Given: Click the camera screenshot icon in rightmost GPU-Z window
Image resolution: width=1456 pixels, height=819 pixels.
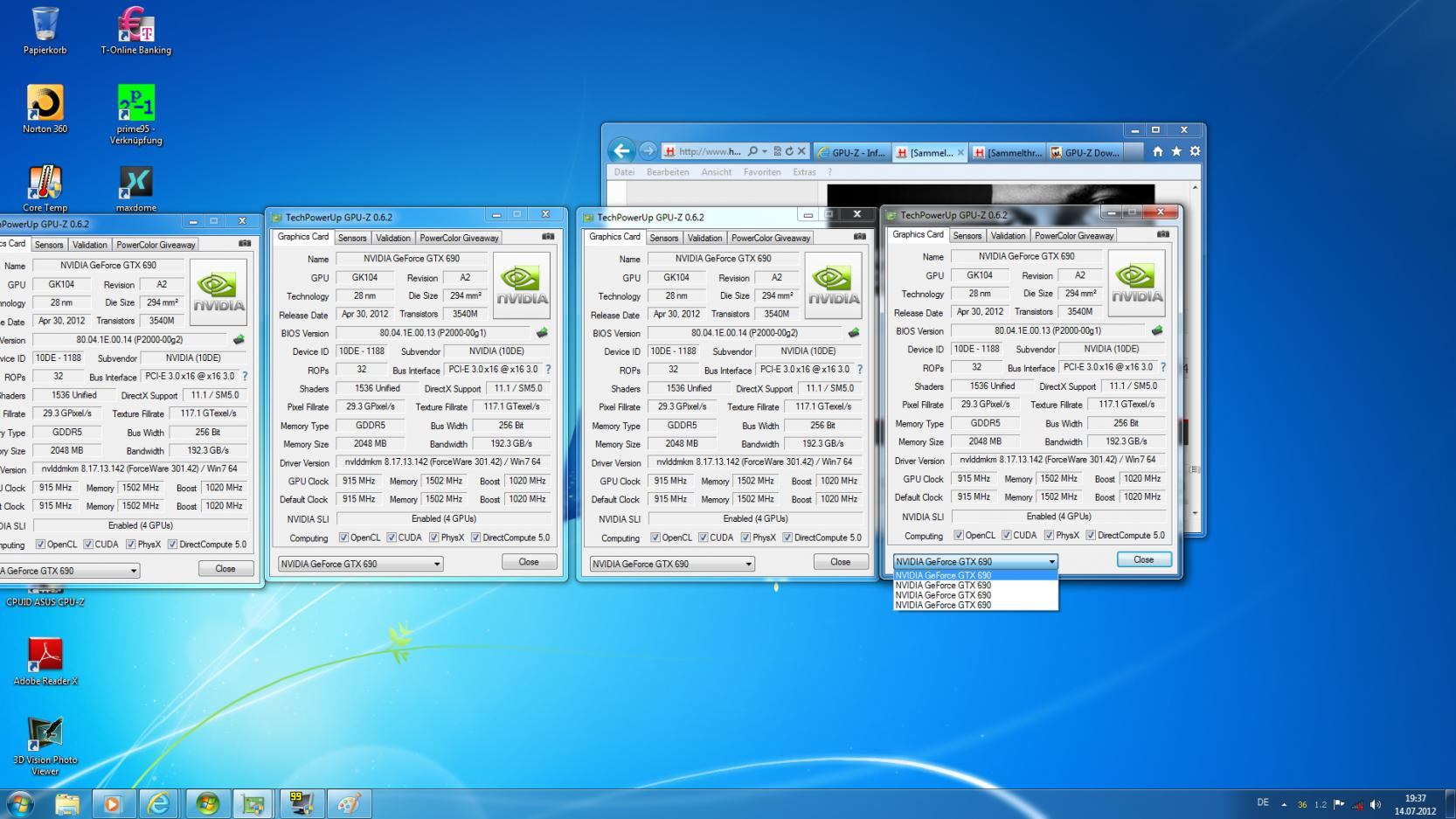Looking at the screenshot, I should tap(1162, 234).
